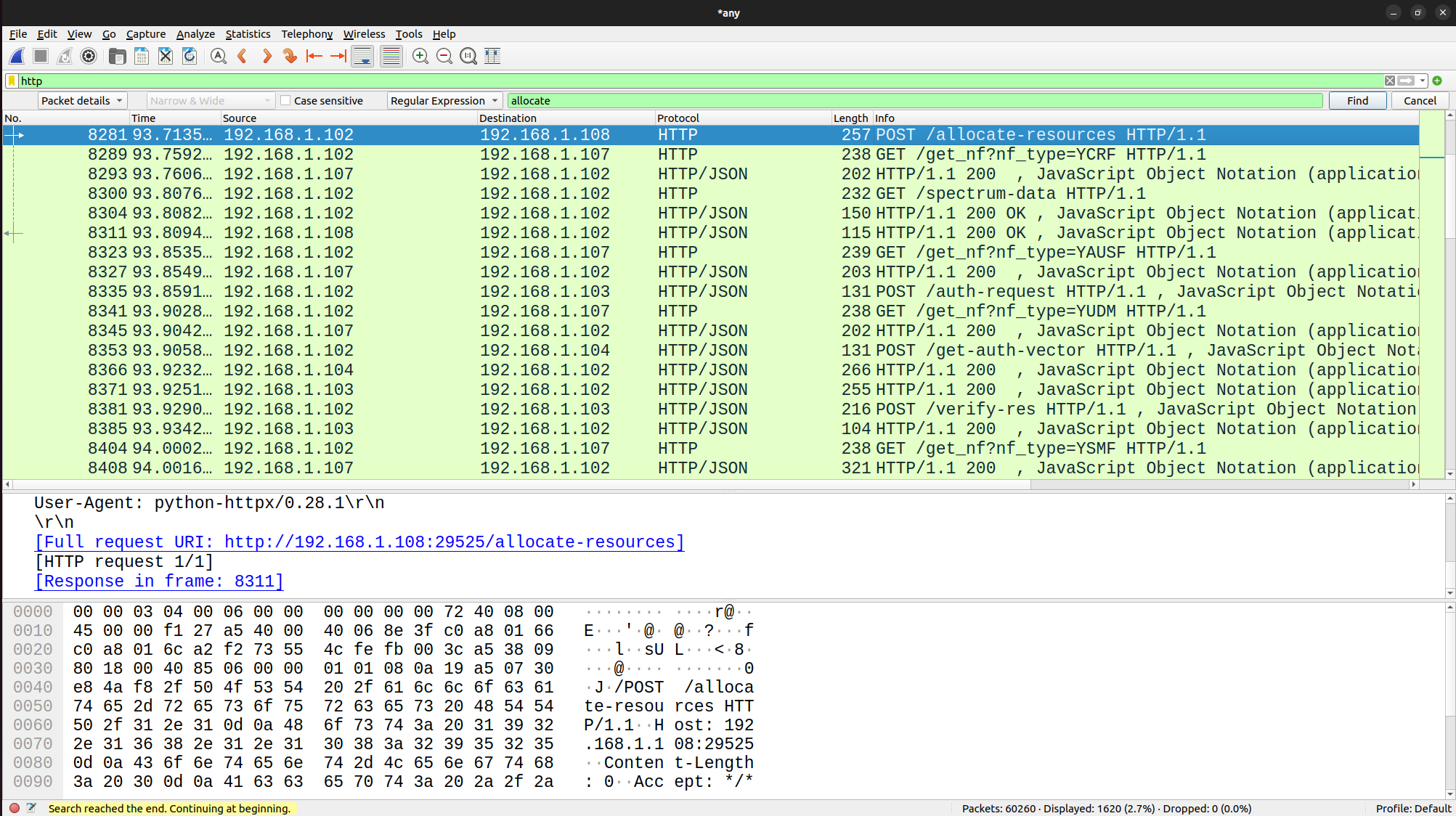Clear the display filter
This screenshot has height=816, width=1456.
(1389, 81)
